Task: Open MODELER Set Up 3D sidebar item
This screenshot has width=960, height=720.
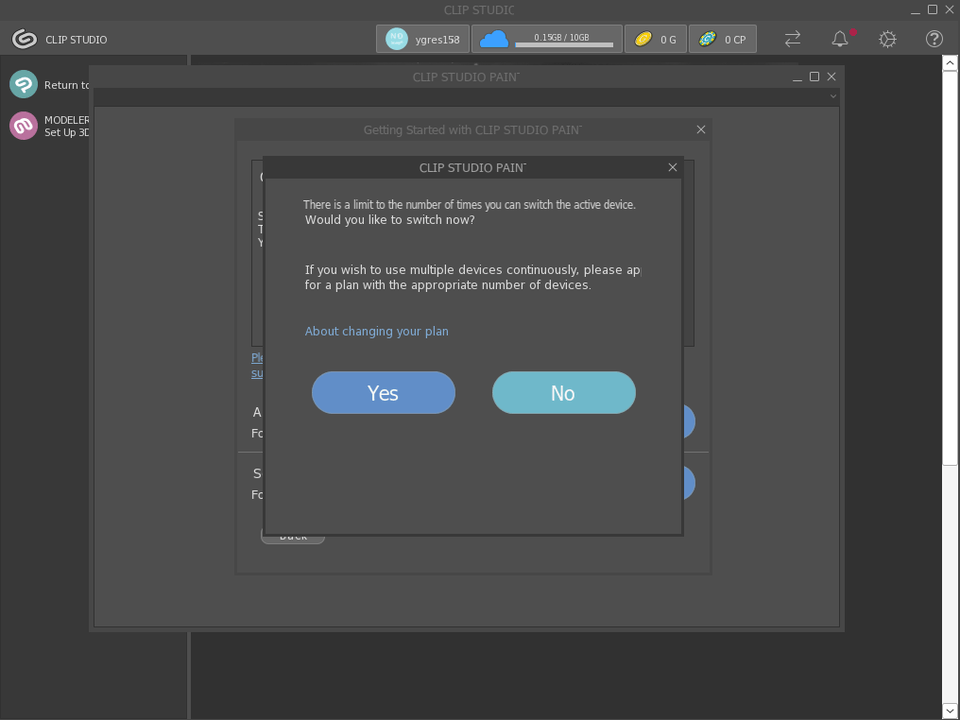Action: (49, 126)
